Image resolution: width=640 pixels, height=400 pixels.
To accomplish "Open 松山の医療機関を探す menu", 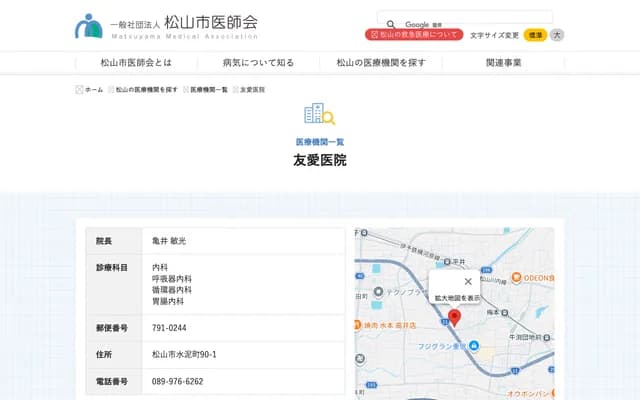I will click(381, 62).
